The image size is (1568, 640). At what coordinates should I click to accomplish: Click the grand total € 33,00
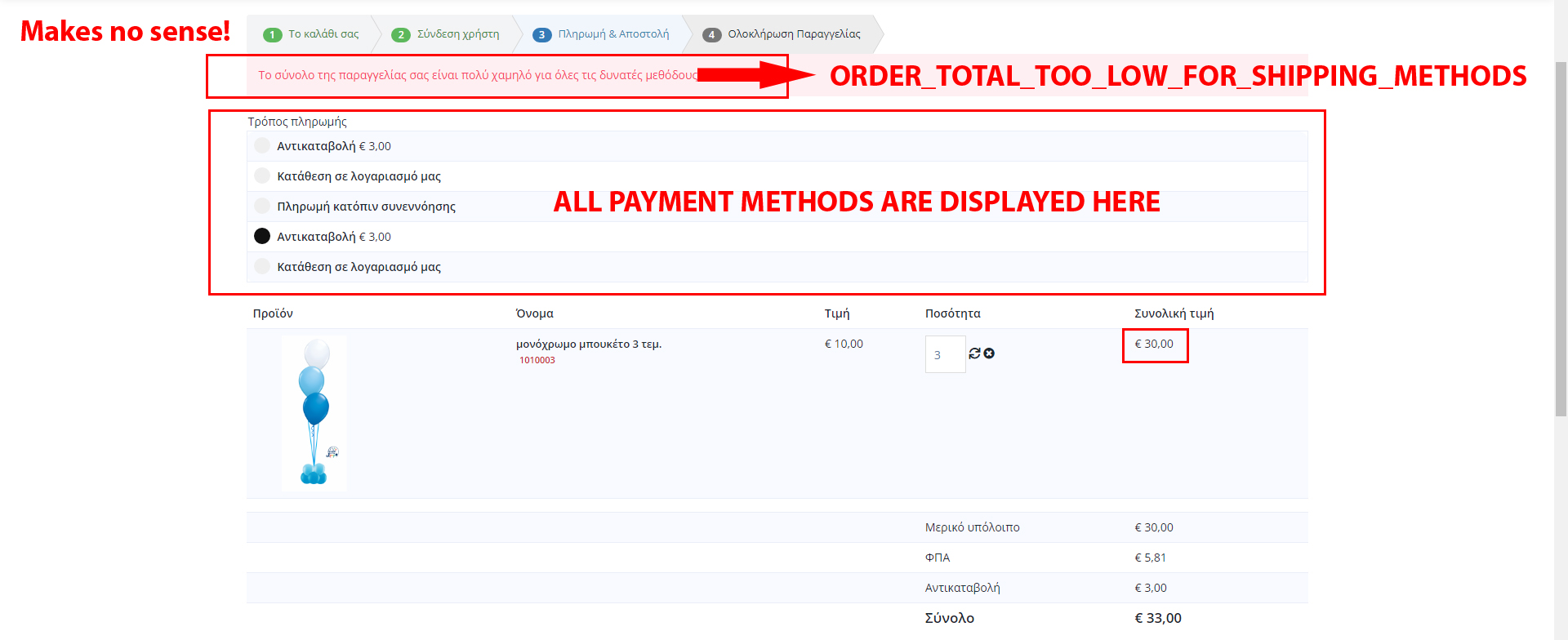(1158, 618)
